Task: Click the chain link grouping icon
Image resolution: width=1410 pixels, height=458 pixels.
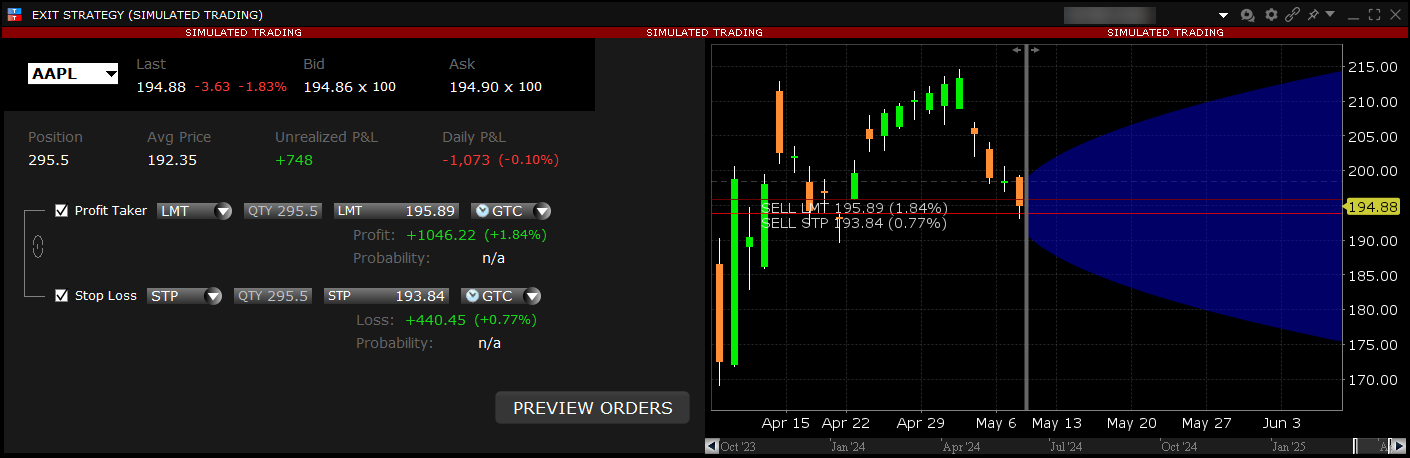Action: pyautogui.click(x=1292, y=15)
